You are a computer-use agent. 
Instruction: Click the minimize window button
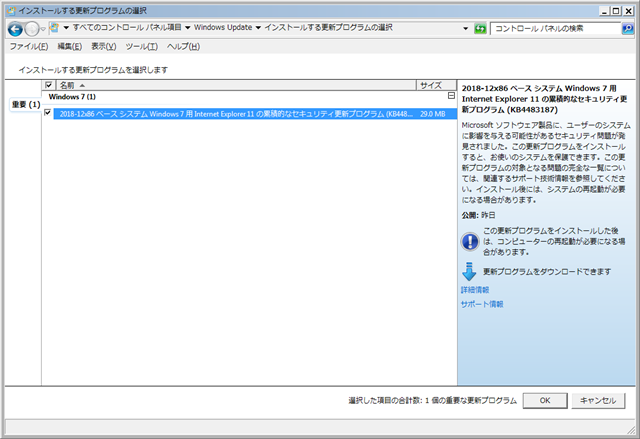coord(605,11)
